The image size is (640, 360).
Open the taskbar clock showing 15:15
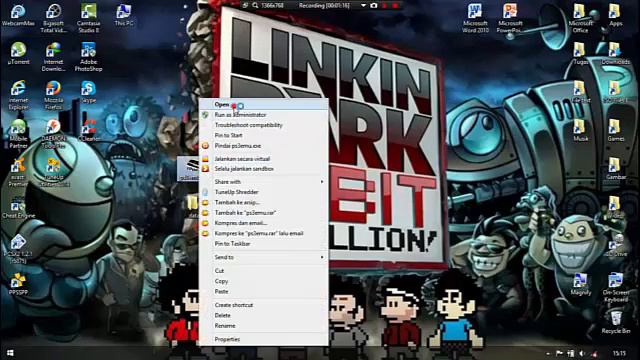point(619,353)
